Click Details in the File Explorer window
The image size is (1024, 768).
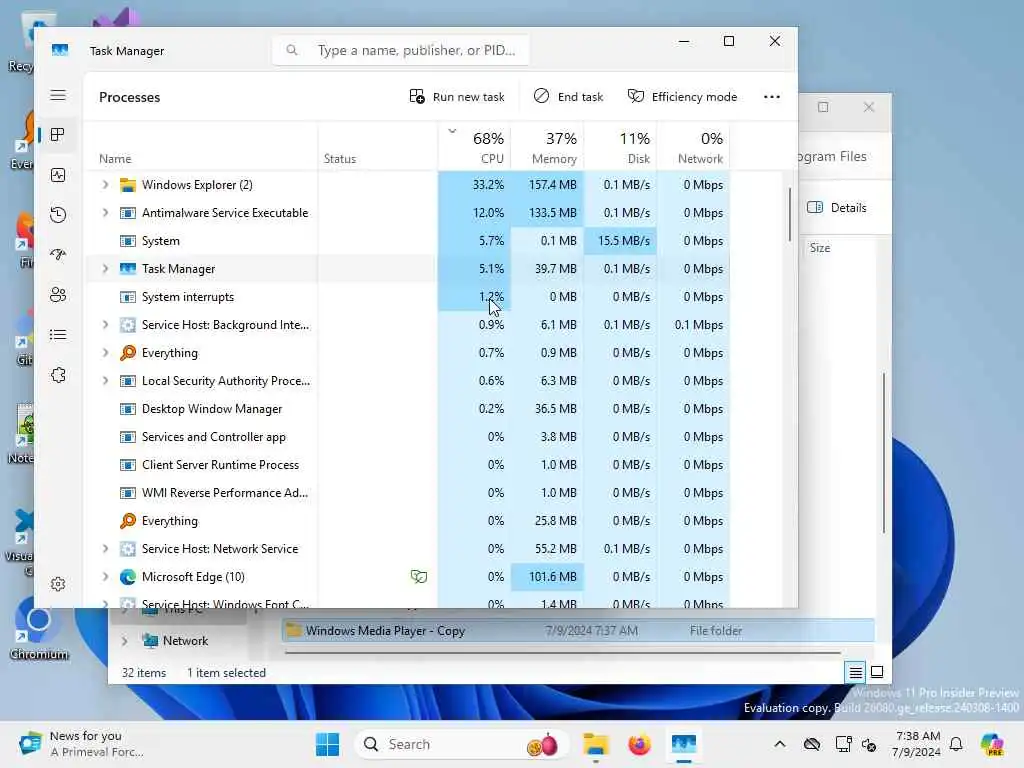coord(837,208)
